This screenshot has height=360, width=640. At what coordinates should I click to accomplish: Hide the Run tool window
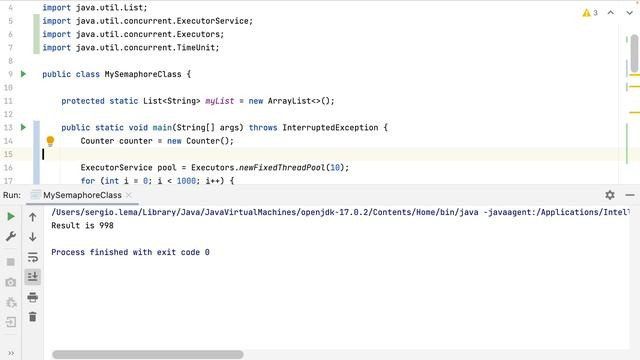[630, 195]
